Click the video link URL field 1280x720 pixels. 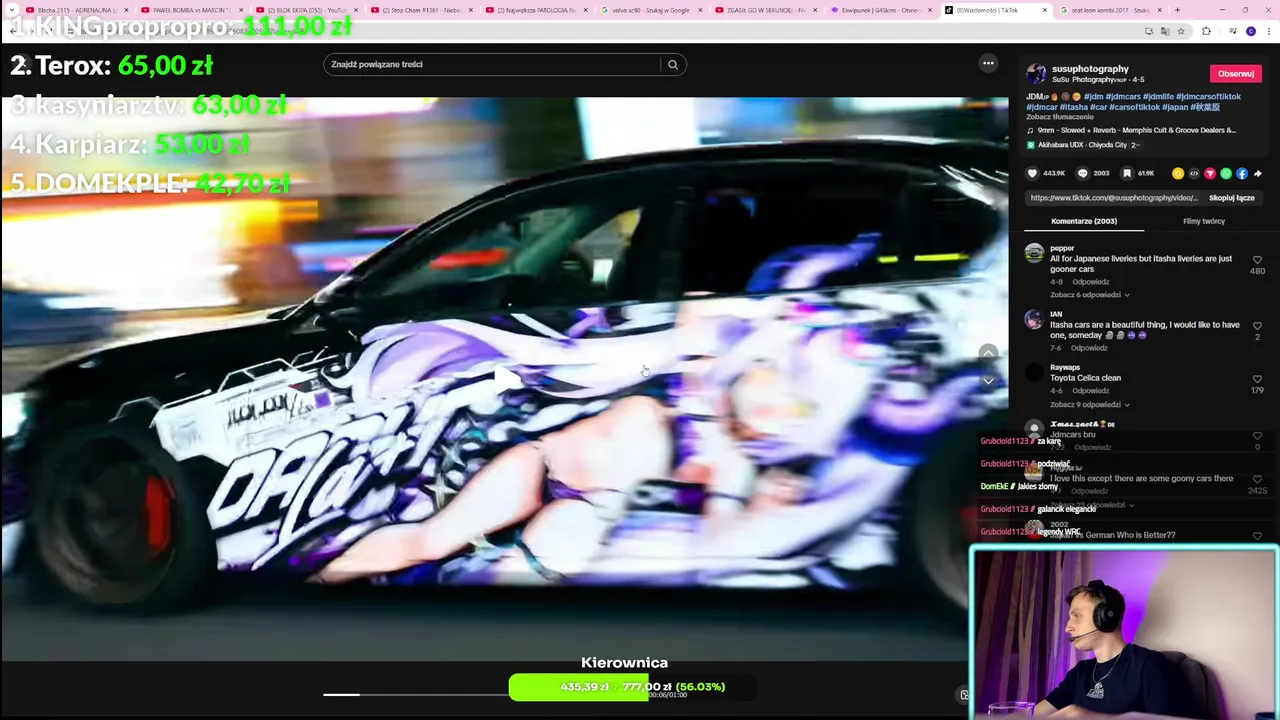coord(1113,198)
